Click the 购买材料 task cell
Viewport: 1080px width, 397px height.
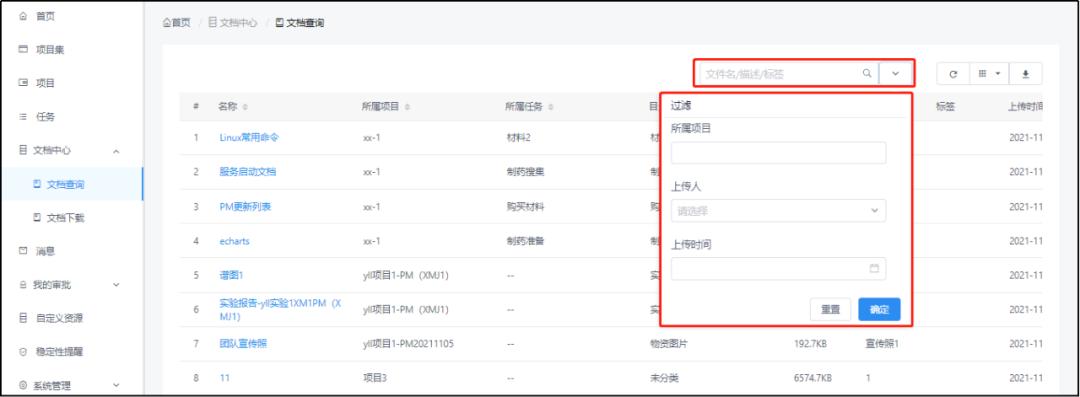point(525,206)
